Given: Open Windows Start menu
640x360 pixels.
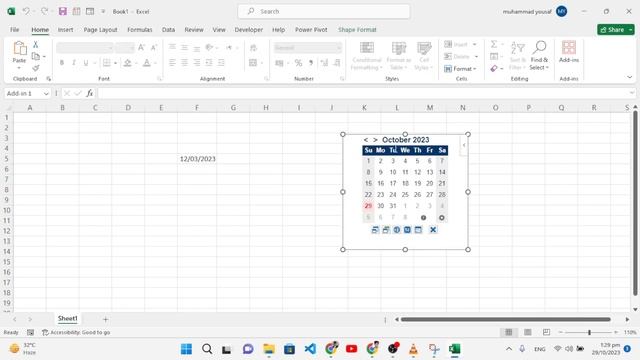Looking at the screenshot, I should [x=186, y=349].
